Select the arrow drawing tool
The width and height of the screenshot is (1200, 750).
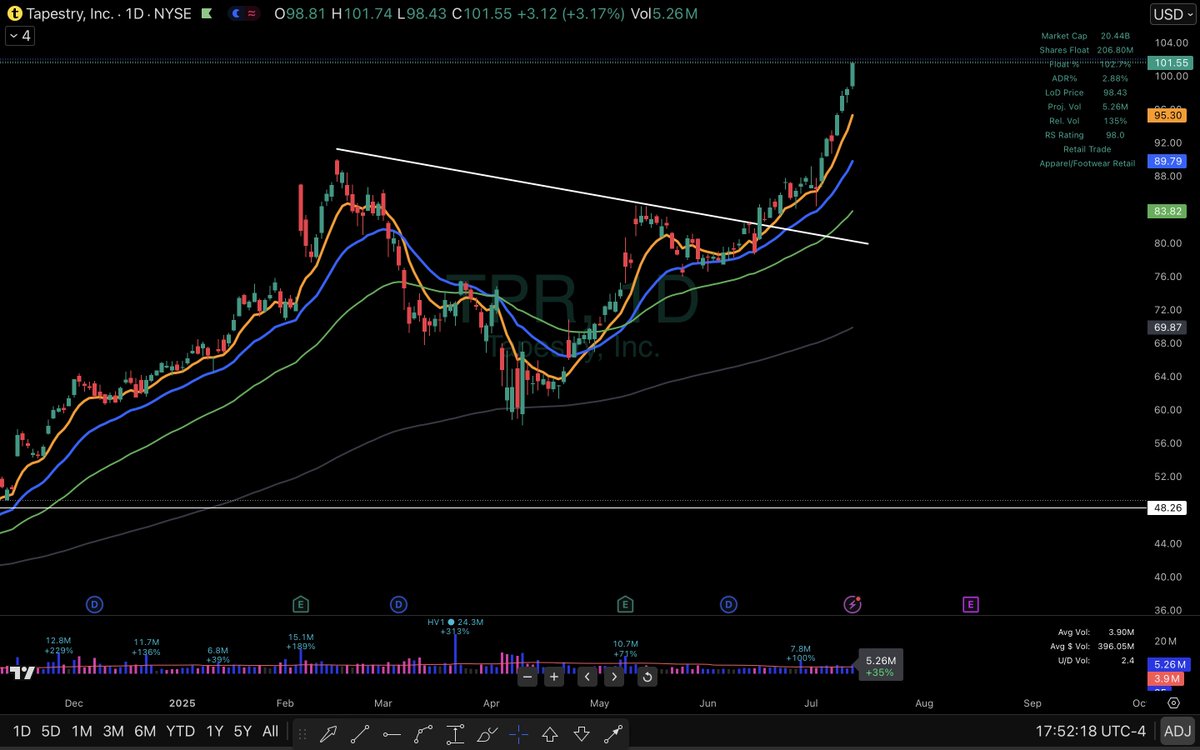click(x=330, y=732)
